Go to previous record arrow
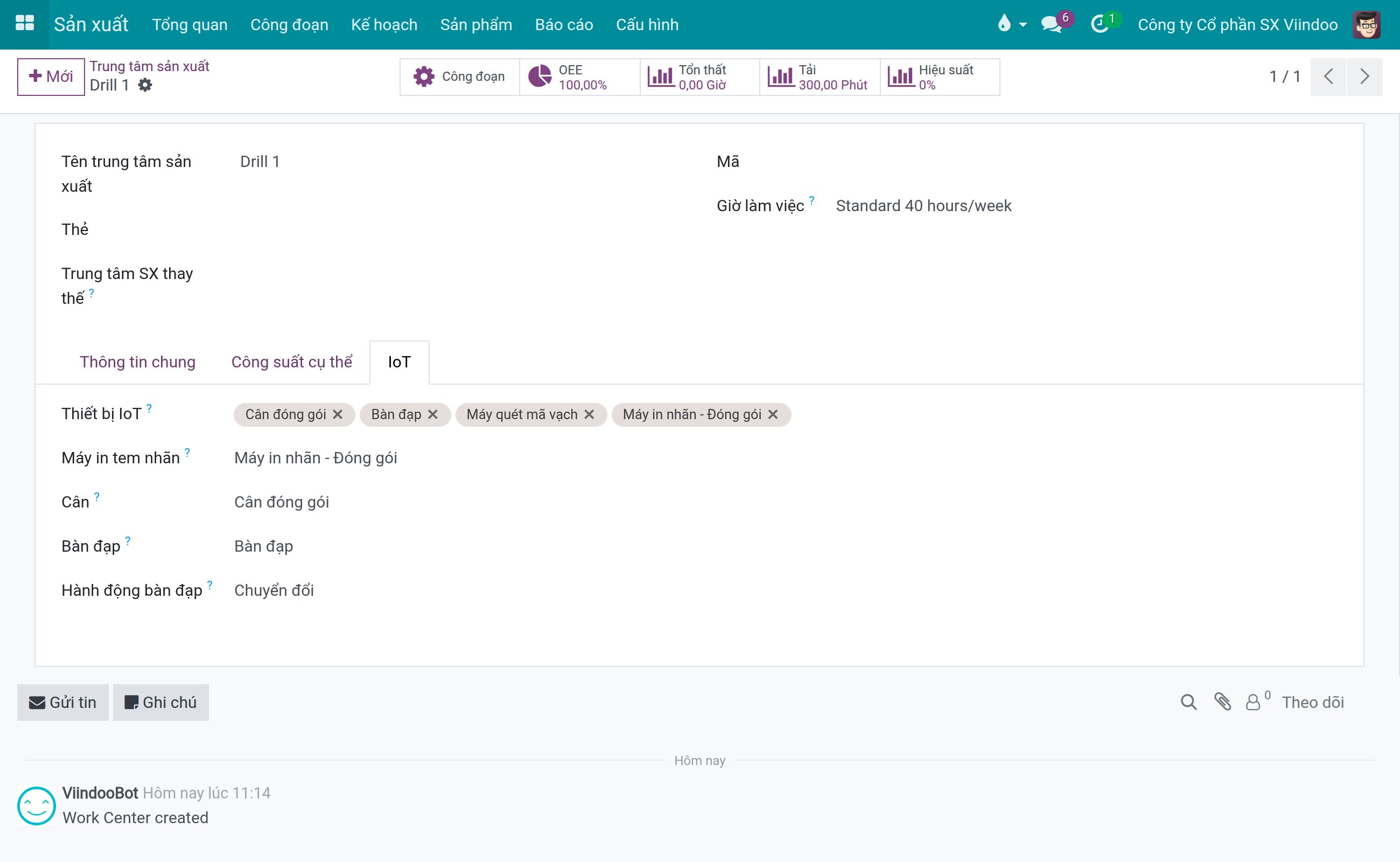Image resolution: width=1400 pixels, height=862 pixels. (x=1328, y=77)
